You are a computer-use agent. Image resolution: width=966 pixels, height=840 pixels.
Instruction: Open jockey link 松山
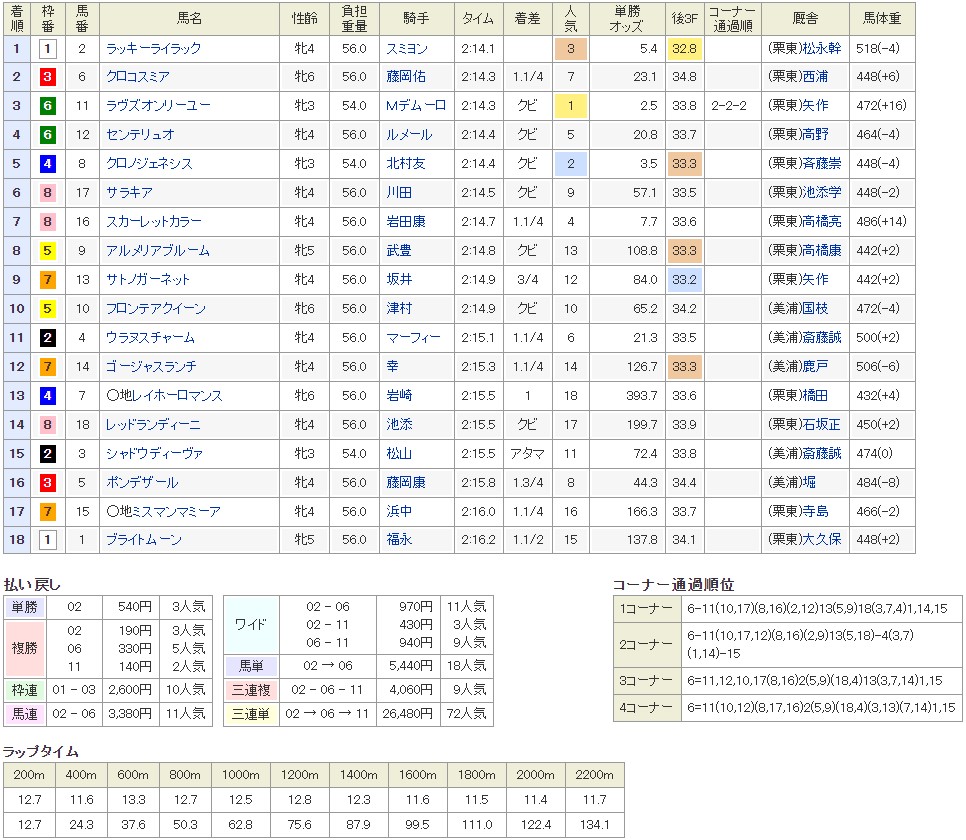click(399, 454)
